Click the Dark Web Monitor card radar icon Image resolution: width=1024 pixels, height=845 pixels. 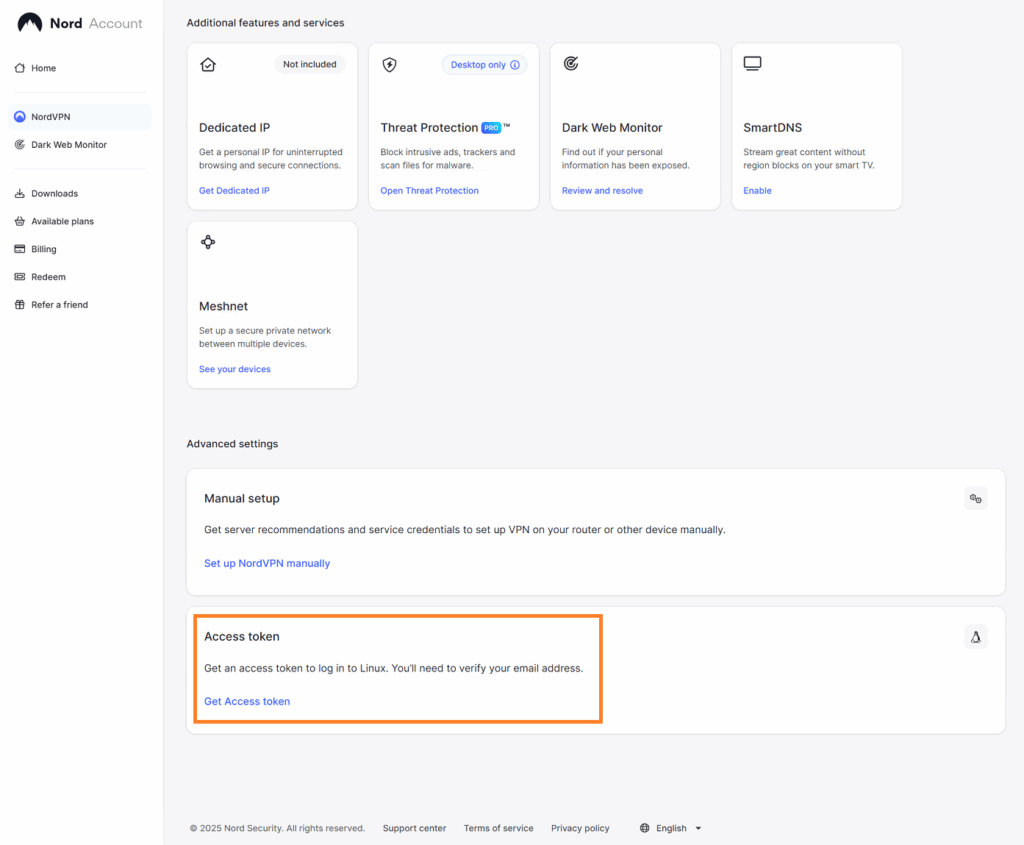click(571, 64)
